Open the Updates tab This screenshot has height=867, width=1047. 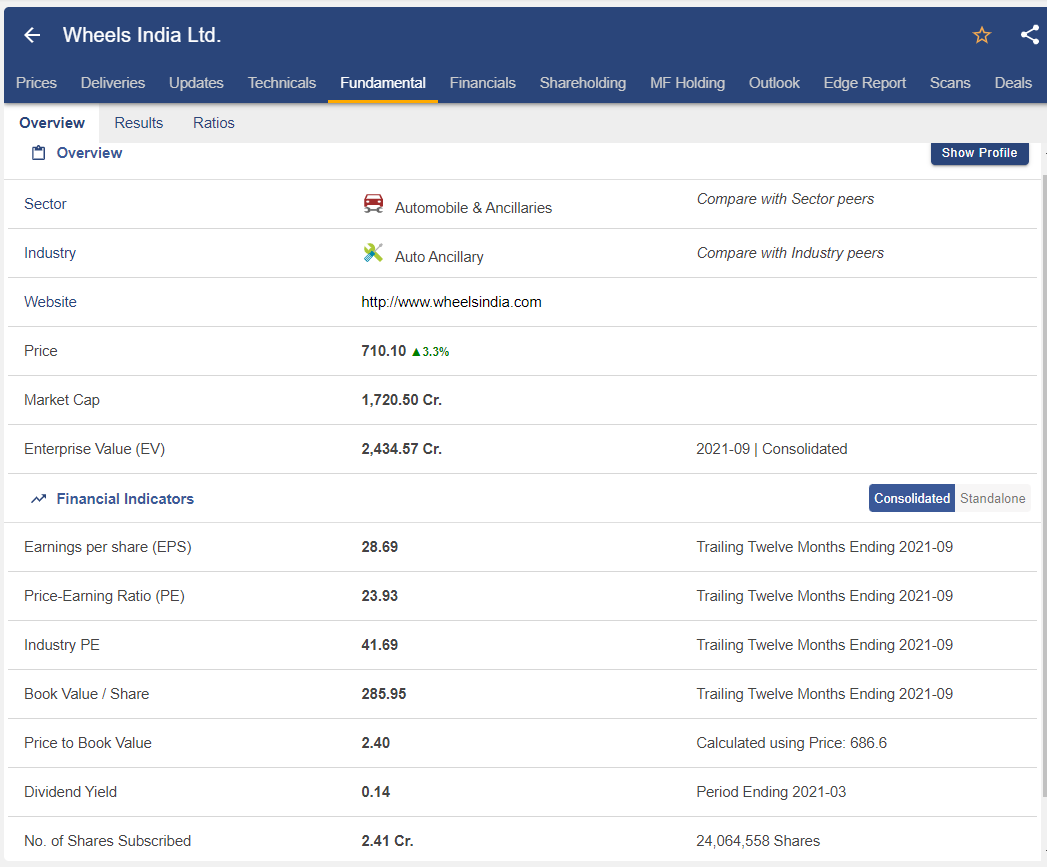[196, 83]
